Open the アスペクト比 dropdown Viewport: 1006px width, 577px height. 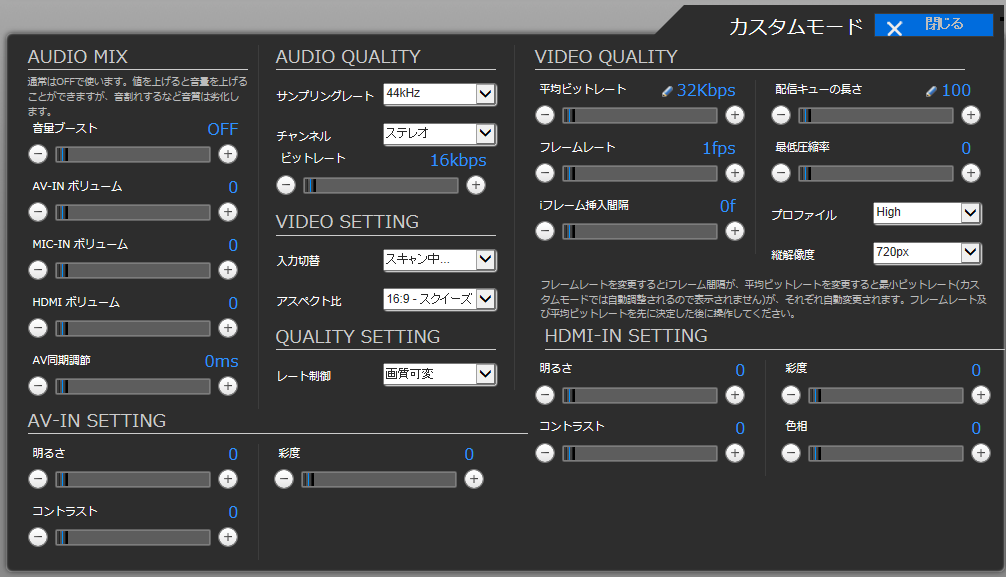tap(438, 298)
